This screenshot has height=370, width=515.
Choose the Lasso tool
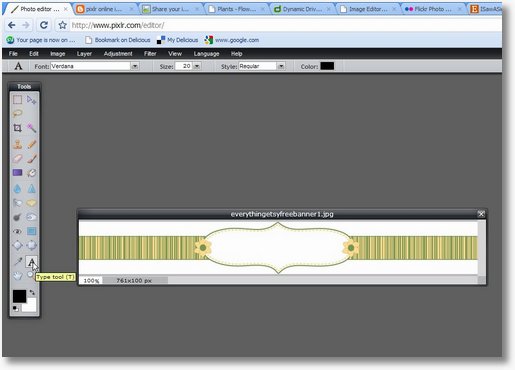point(17,114)
